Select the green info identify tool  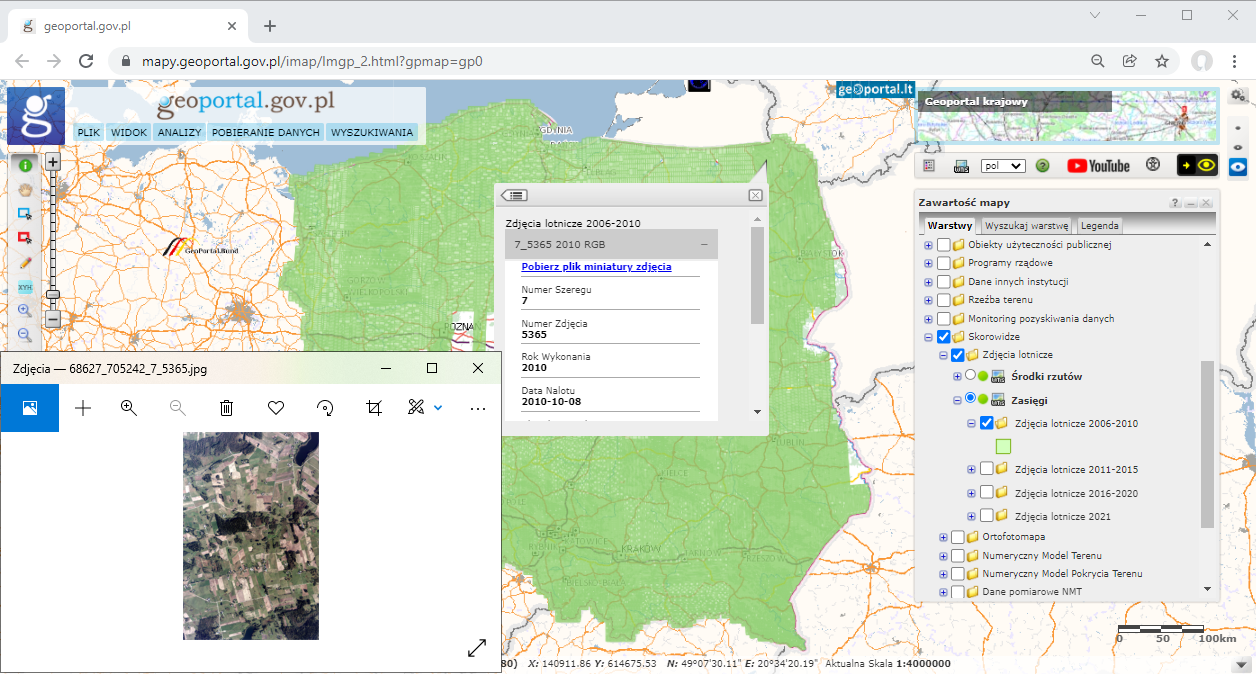(25, 165)
